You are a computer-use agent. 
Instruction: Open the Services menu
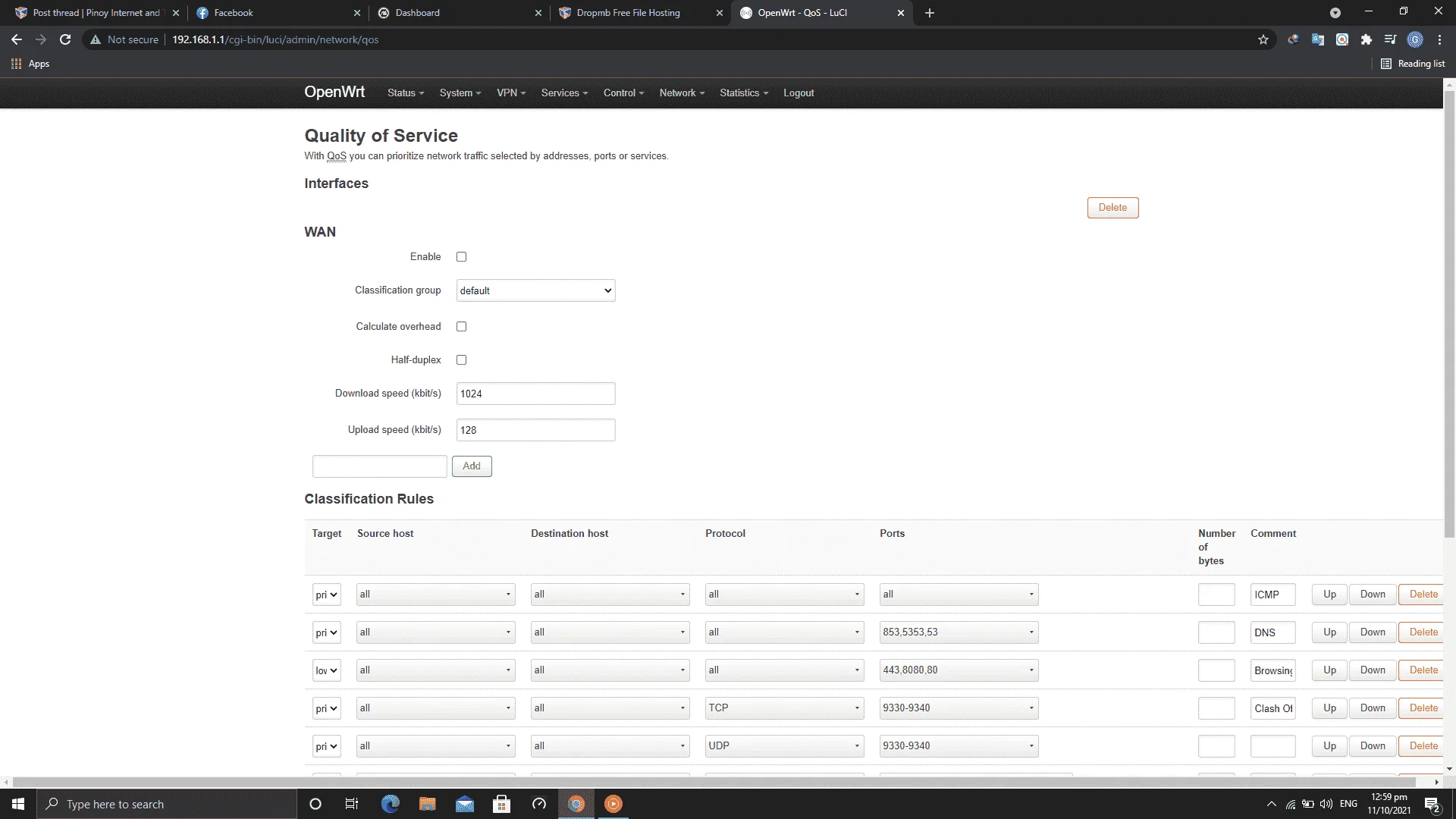(x=564, y=93)
